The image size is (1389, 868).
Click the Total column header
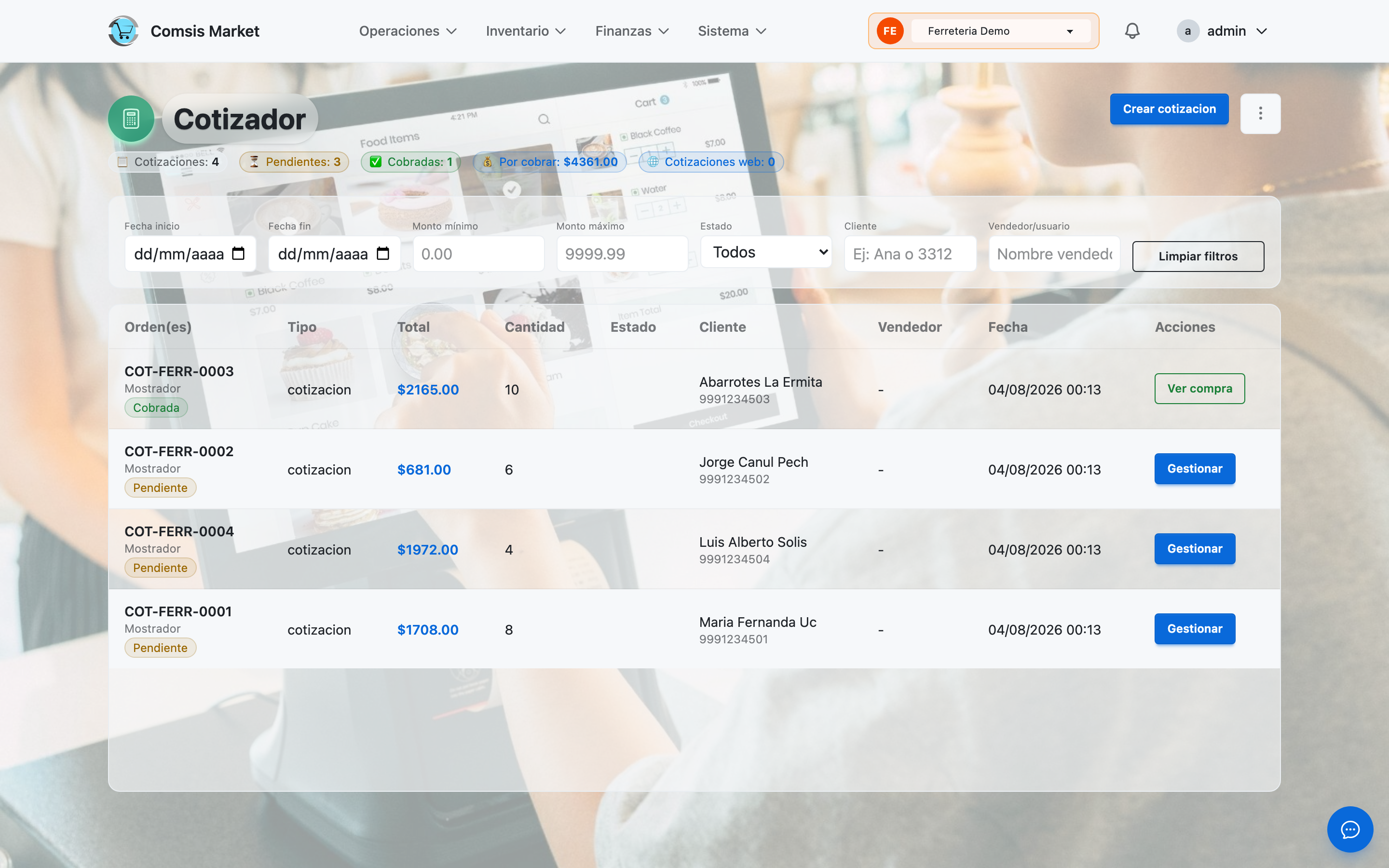pyautogui.click(x=413, y=327)
